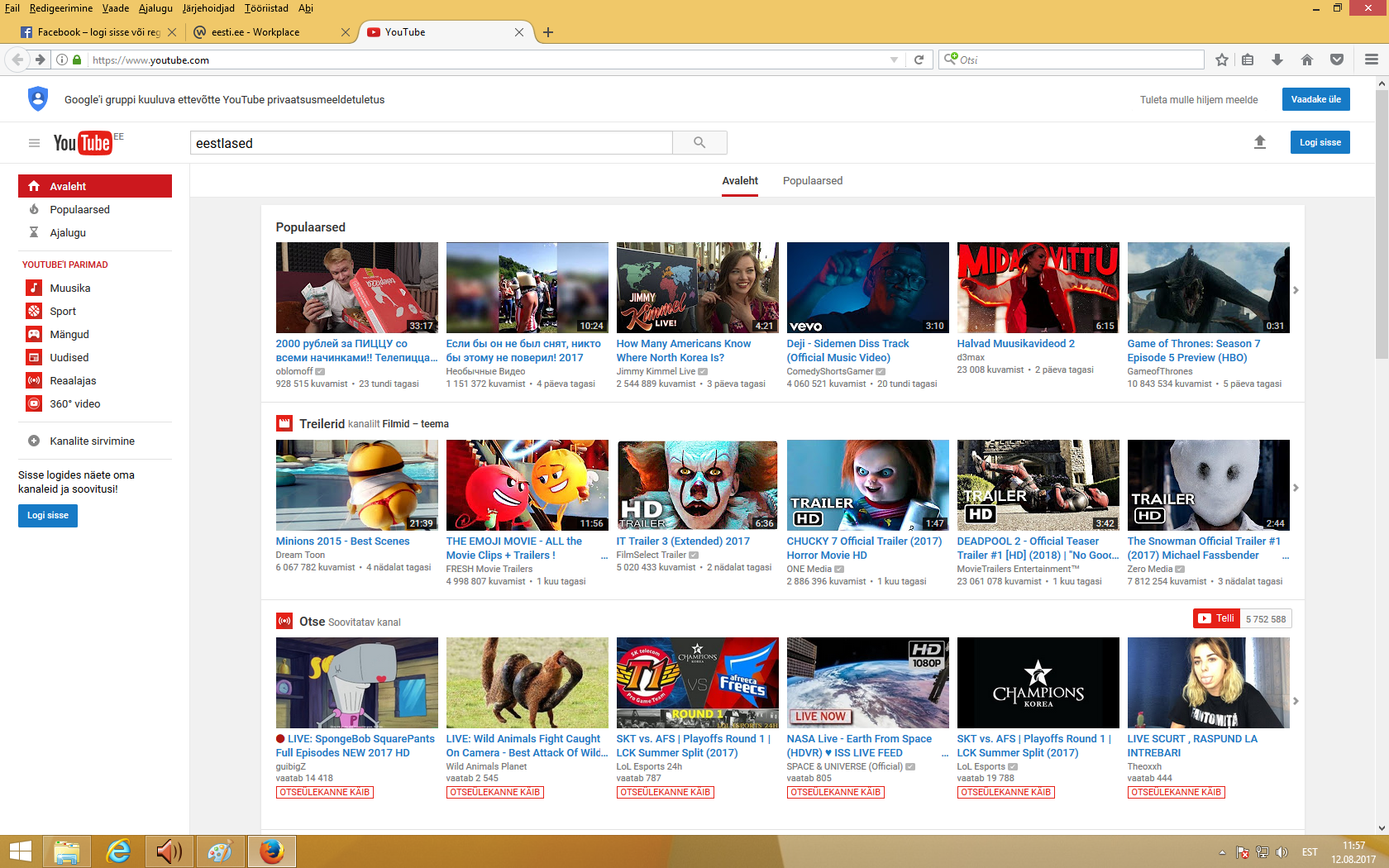Image resolution: width=1389 pixels, height=868 pixels.
Task: Click the Firefox home icon
Action: coord(1307,60)
